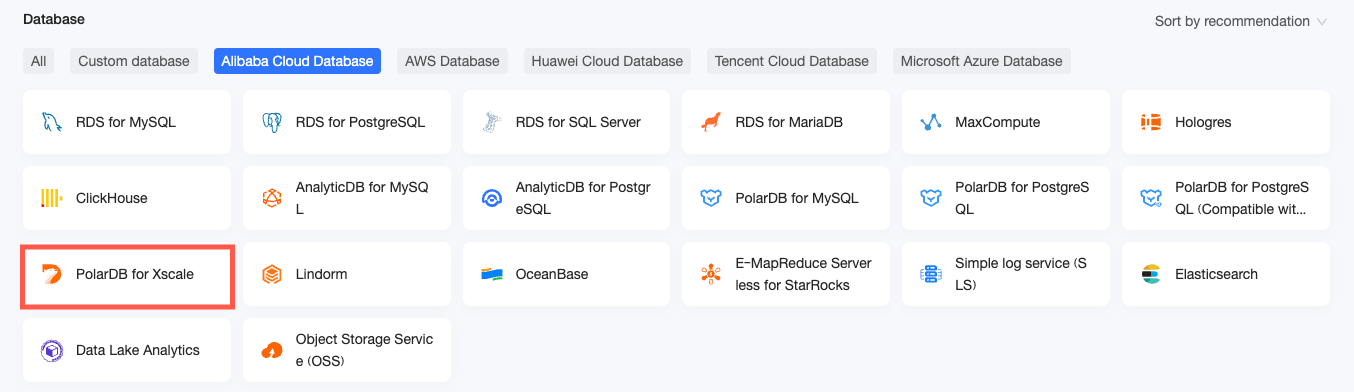Click the RDS for MariaDB seal icon

click(x=711, y=122)
